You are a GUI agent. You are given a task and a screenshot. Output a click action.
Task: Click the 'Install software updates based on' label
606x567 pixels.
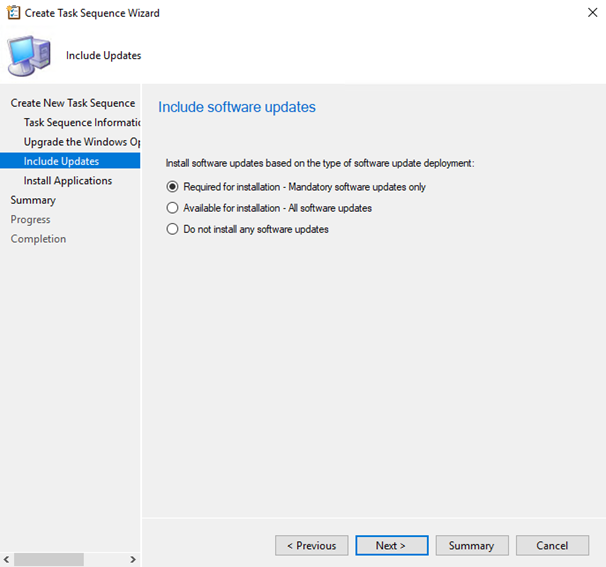click(320, 163)
